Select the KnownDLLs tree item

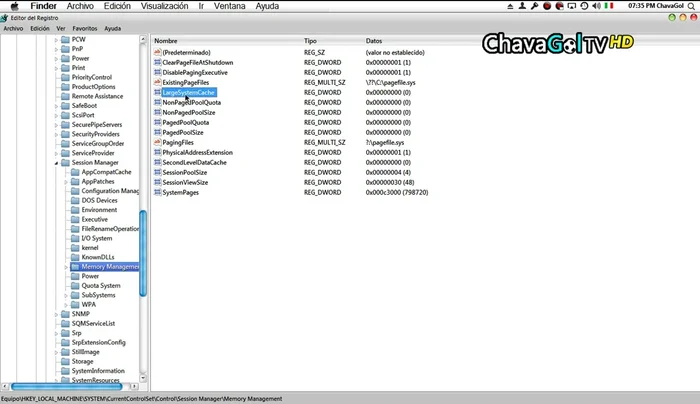point(98,257)
